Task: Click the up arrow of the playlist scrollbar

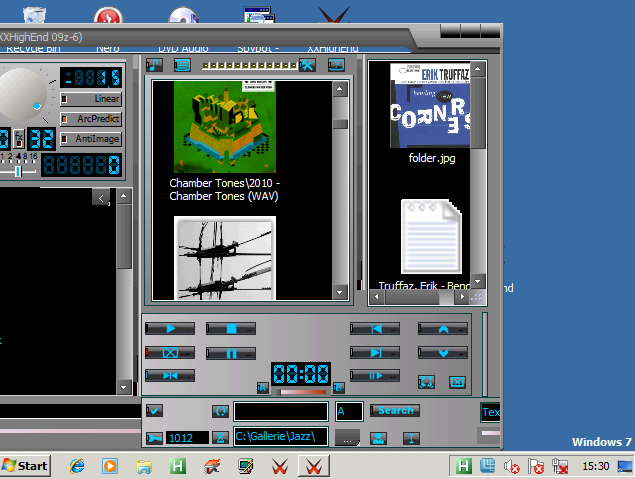Action: point(124,196)
